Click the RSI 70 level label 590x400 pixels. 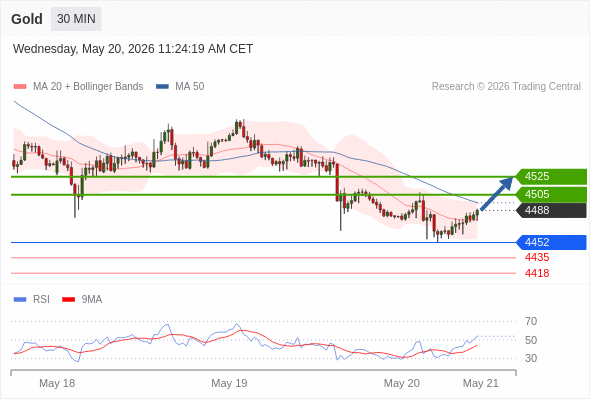tap(531, 322)
